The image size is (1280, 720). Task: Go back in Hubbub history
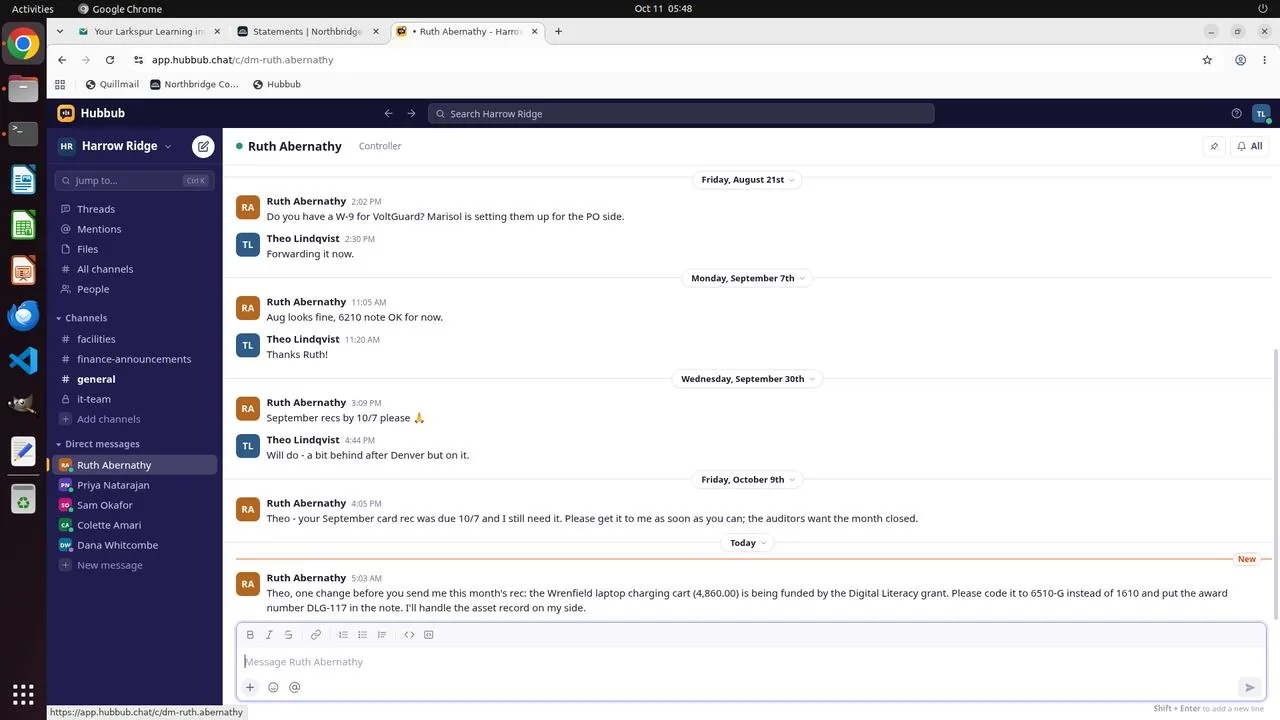[389, 113]
